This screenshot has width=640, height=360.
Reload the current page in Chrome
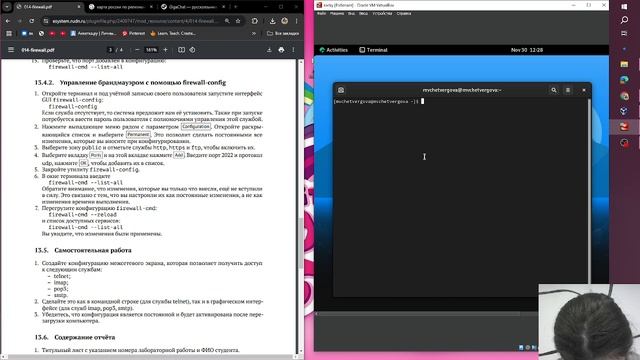31,21
